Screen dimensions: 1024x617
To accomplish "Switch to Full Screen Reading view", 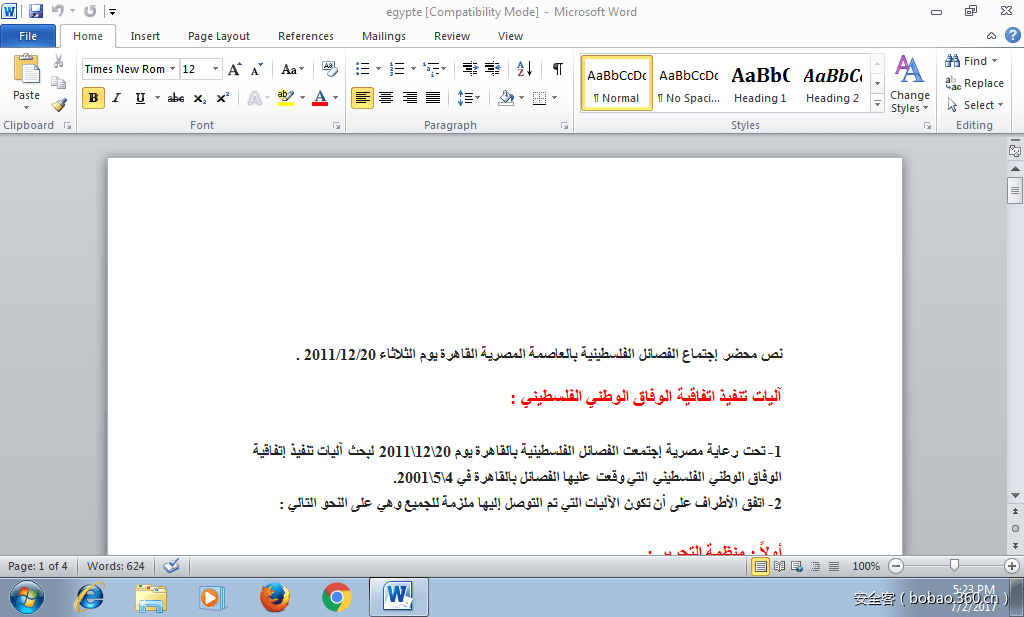I will [779, 566].
